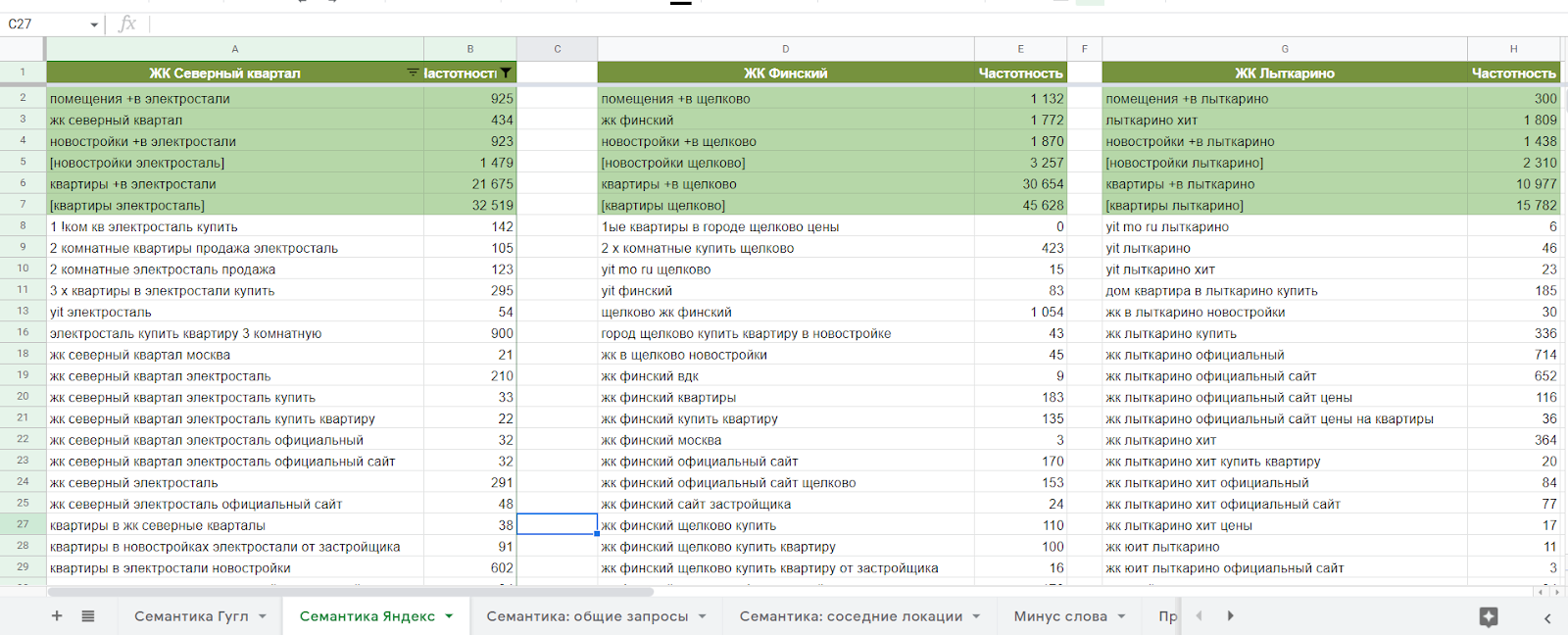Click the value 32 519 in column B
The width and height of the screenshot is (1568, 635).
470,206
